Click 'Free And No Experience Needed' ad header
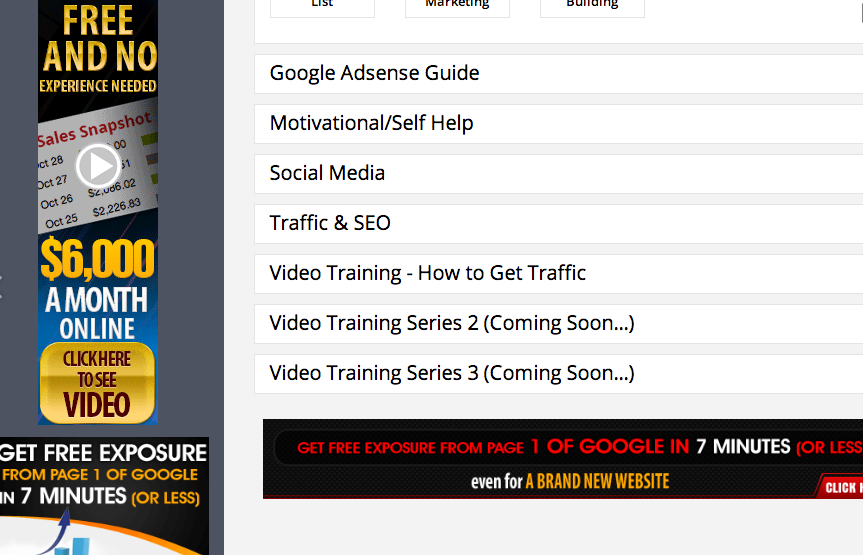 tap(98, 48)
